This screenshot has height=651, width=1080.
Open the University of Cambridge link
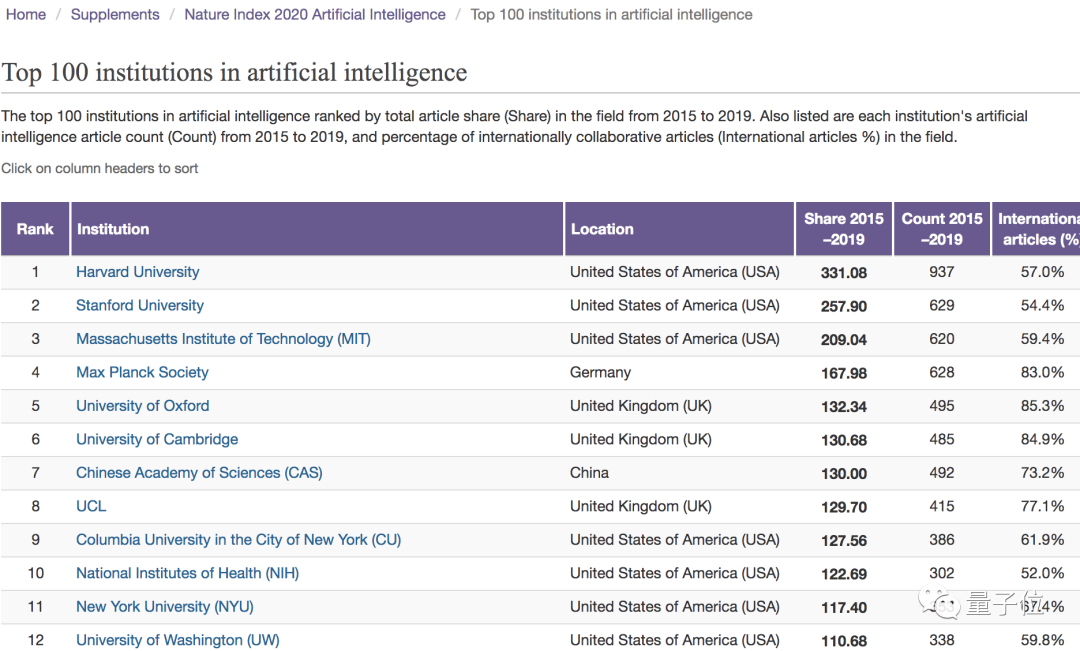(157, 440)
